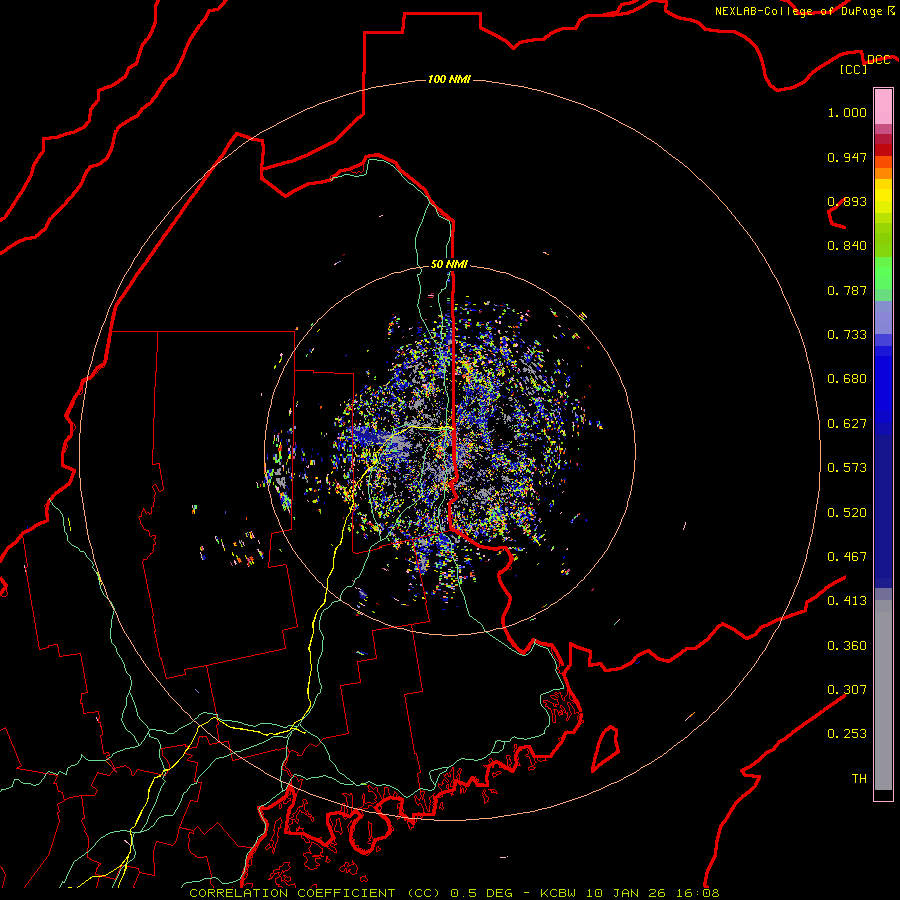The width and height of the screenshot is (900, 900).
Task: Pick the pink swatch at top of color bar
Action: click(x=883, y=107)
